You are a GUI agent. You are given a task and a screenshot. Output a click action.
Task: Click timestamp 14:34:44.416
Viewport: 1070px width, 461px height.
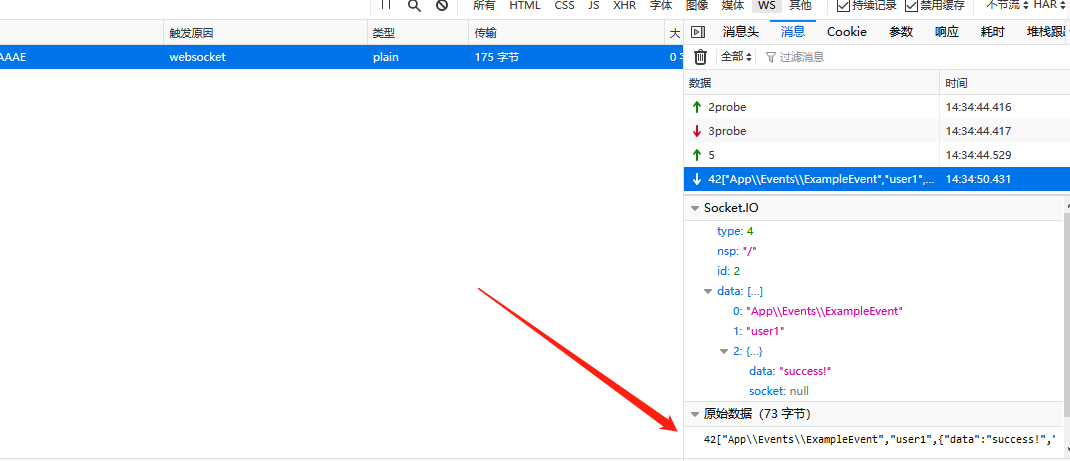coord(978,107)
